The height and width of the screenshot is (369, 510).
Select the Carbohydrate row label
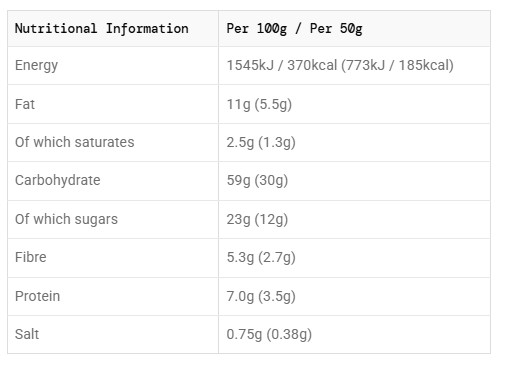pyautogui.click(x=58, y=181)
